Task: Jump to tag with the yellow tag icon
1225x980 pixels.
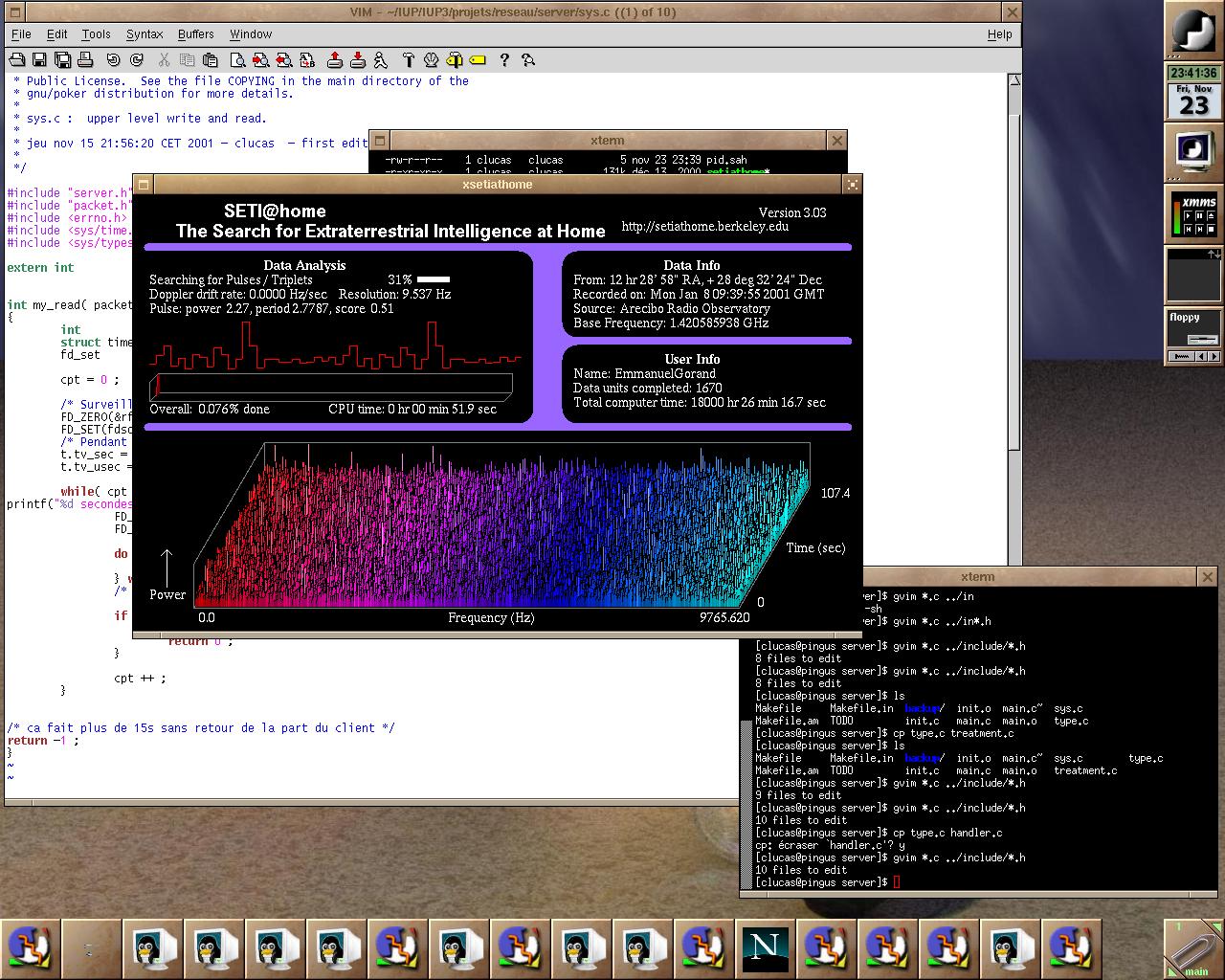Action: 478,59
